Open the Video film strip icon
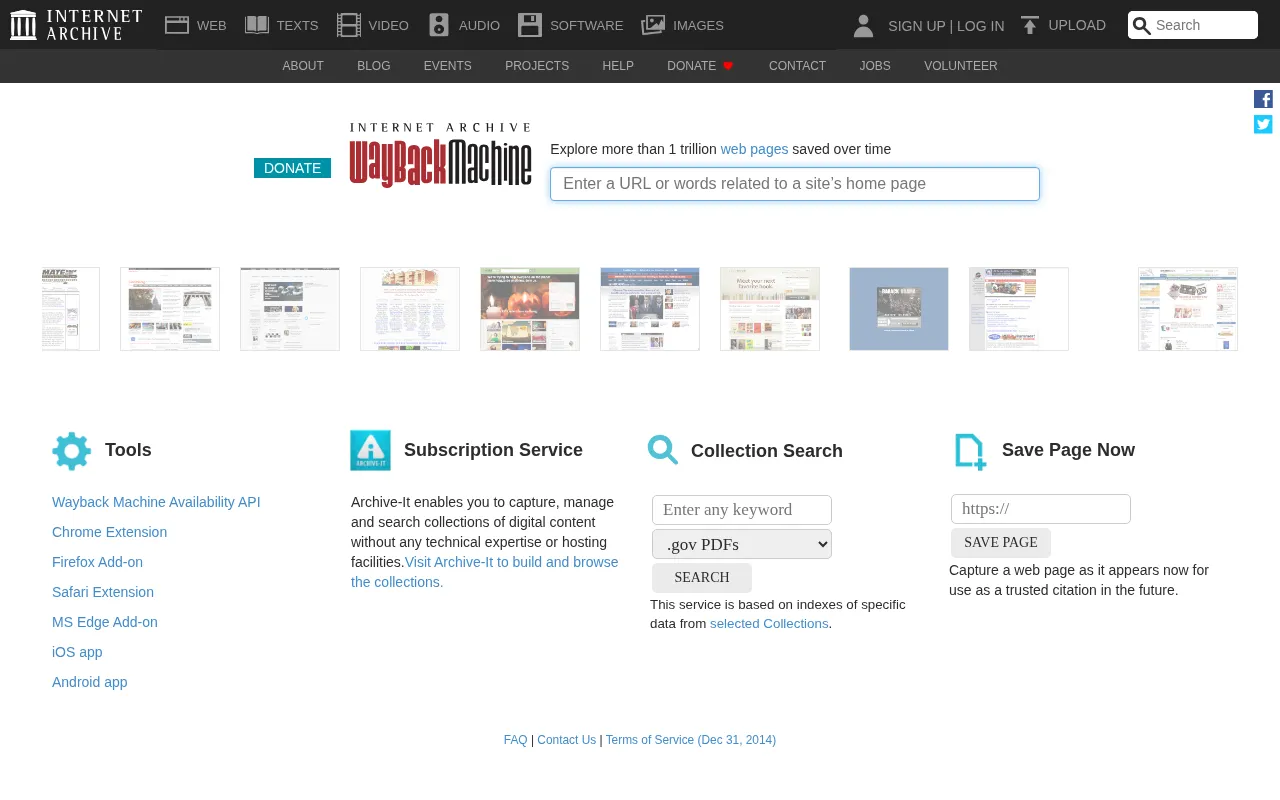This screenshot has height=800, width=1280. [x=348, y=25]
